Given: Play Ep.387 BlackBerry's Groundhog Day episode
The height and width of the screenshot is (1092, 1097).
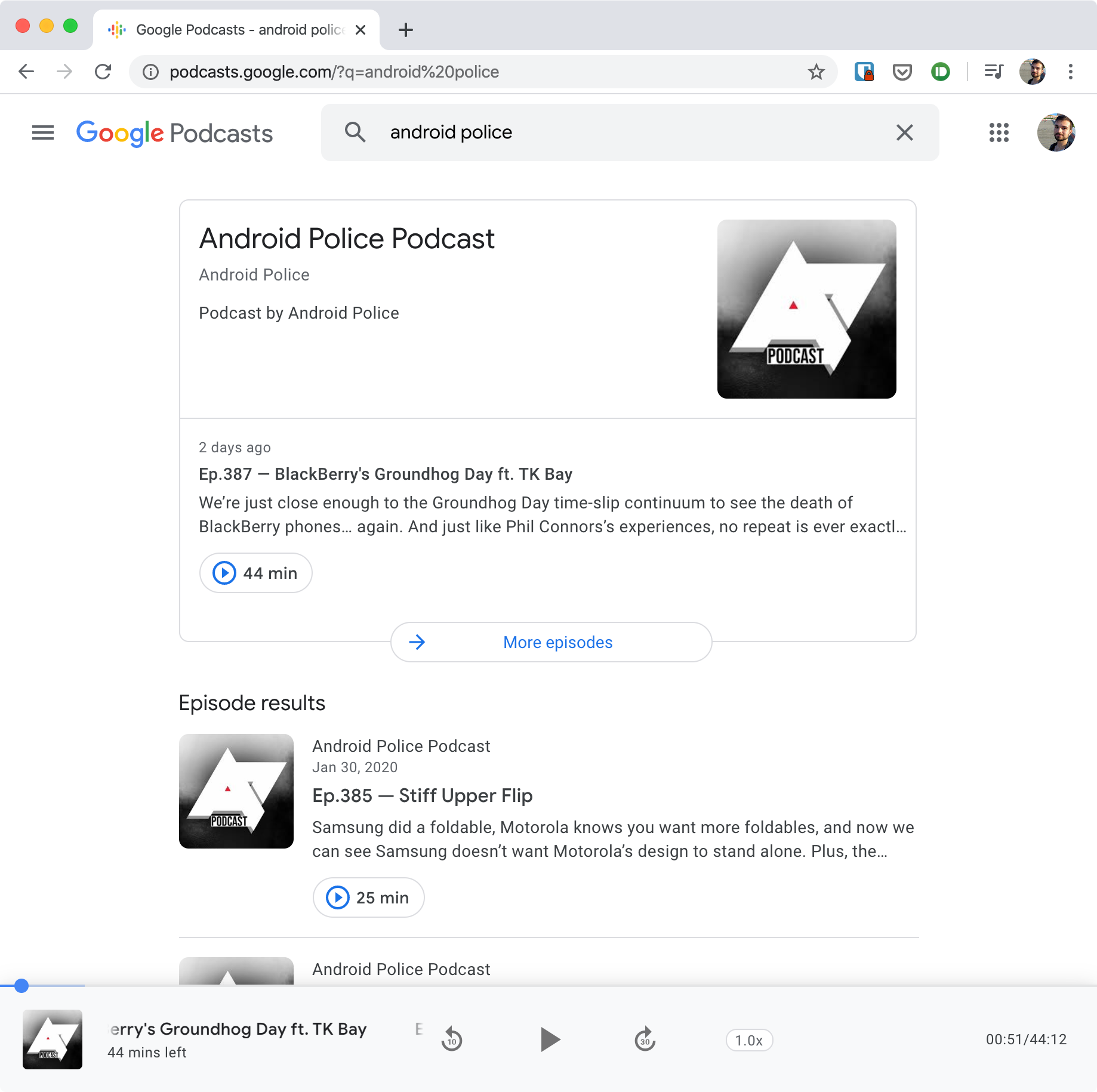Looking at the screenshot, I should (x=255, y=572).
